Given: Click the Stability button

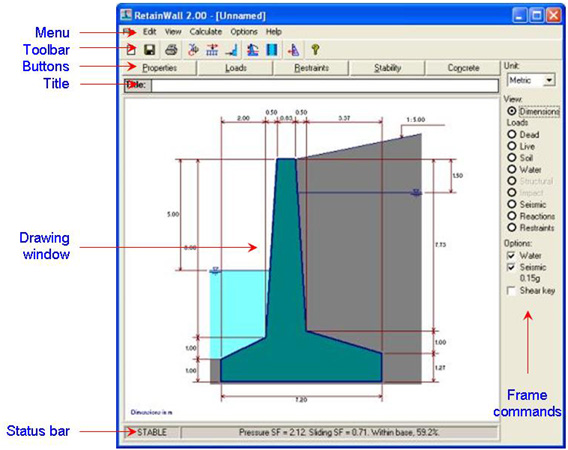Looking at the screenshot, I should [x=387, y=68].
